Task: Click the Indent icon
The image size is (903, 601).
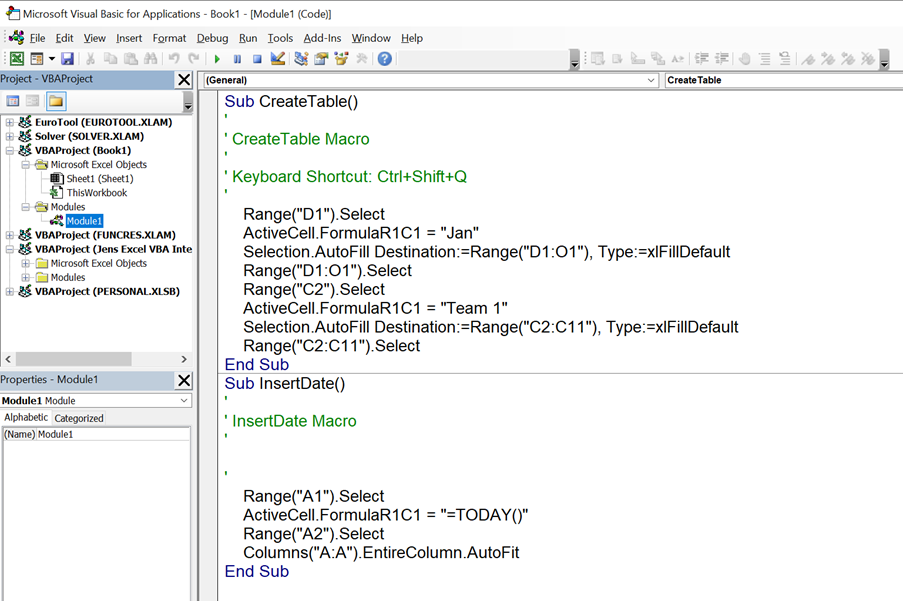Action: point(701,58)
